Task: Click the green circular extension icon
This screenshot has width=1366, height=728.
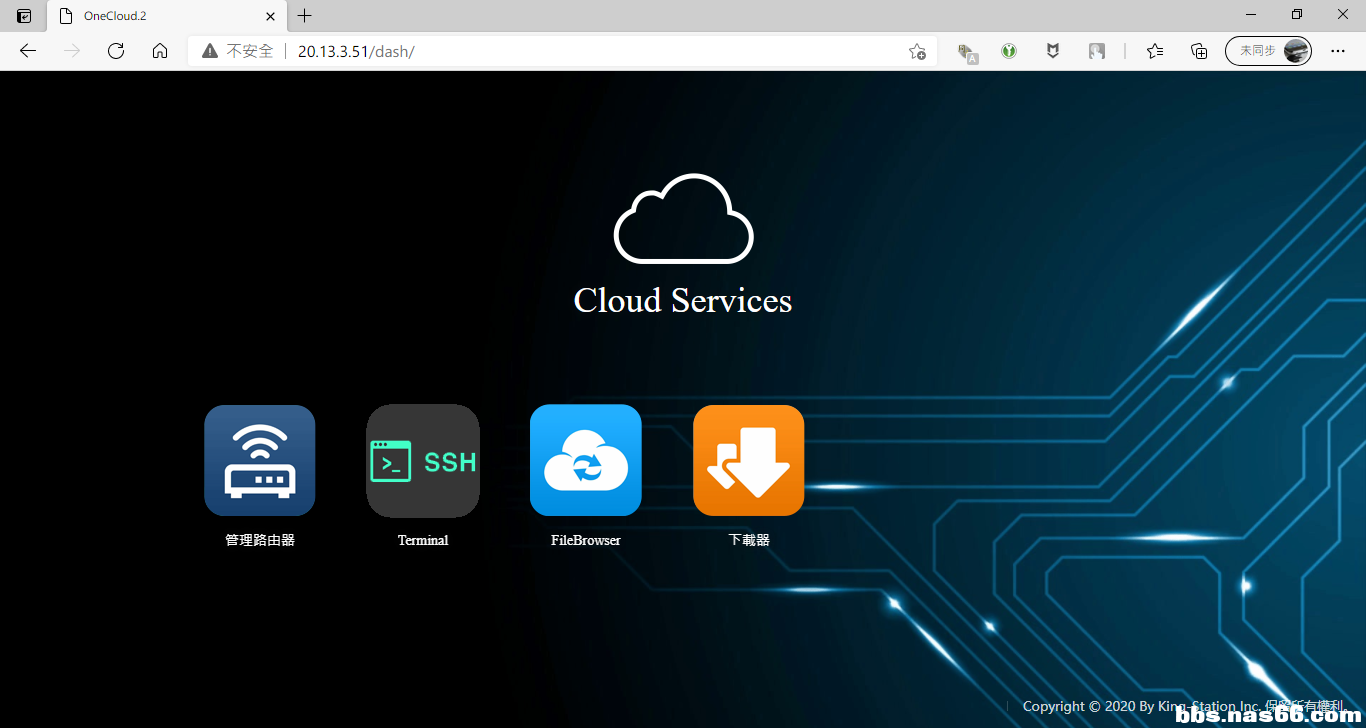Action: pyautogui.click(x=1009, y=51)
